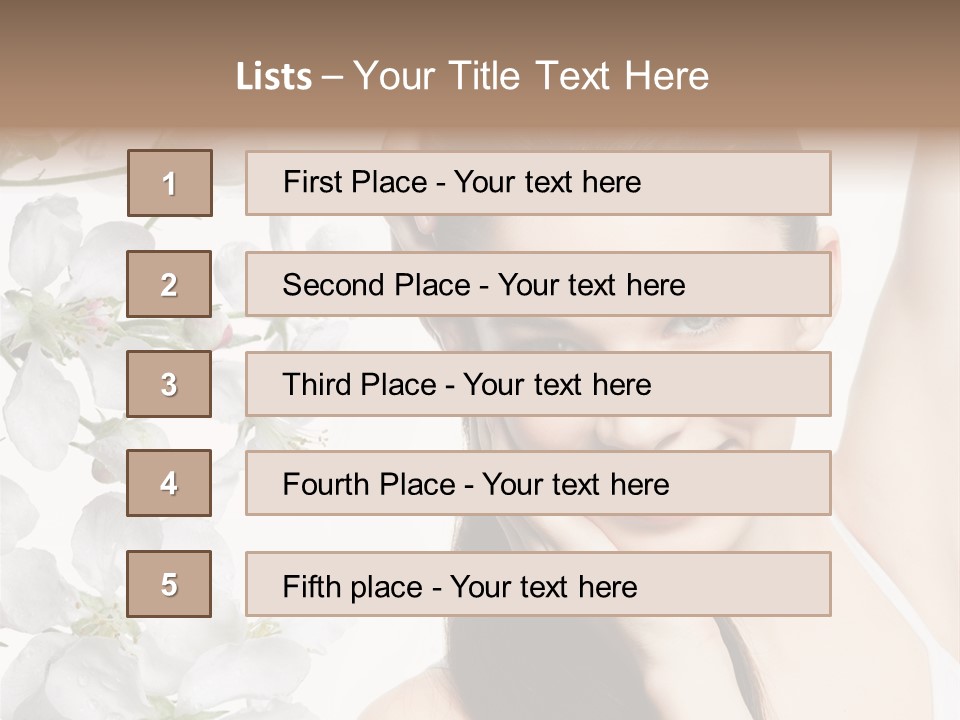Click the Second Place text bar

click(x=538, y=284)
